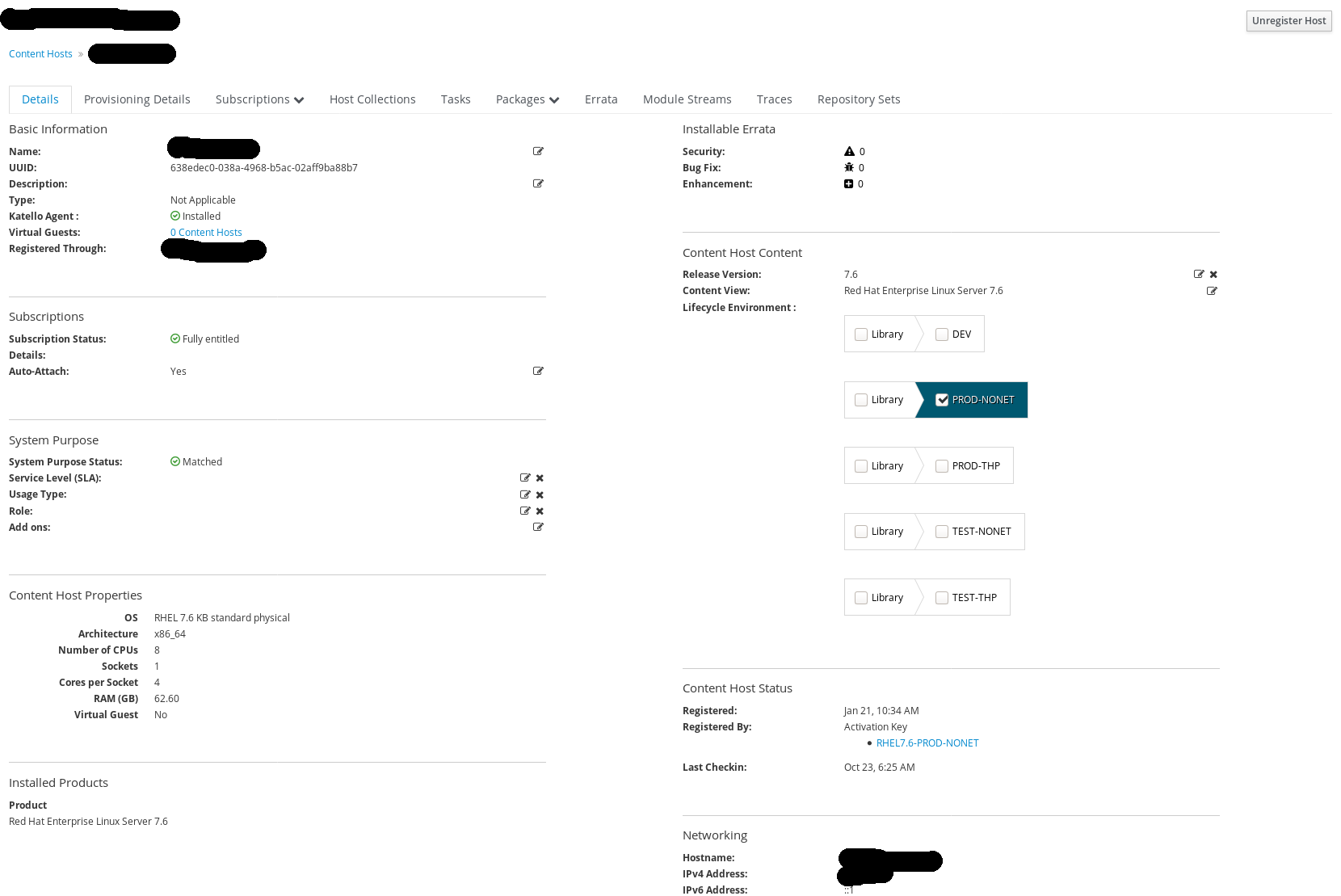Check Library in the TEST-NONET path
Viewport: 1341px width, 896px height.
(x=861, y=532)
